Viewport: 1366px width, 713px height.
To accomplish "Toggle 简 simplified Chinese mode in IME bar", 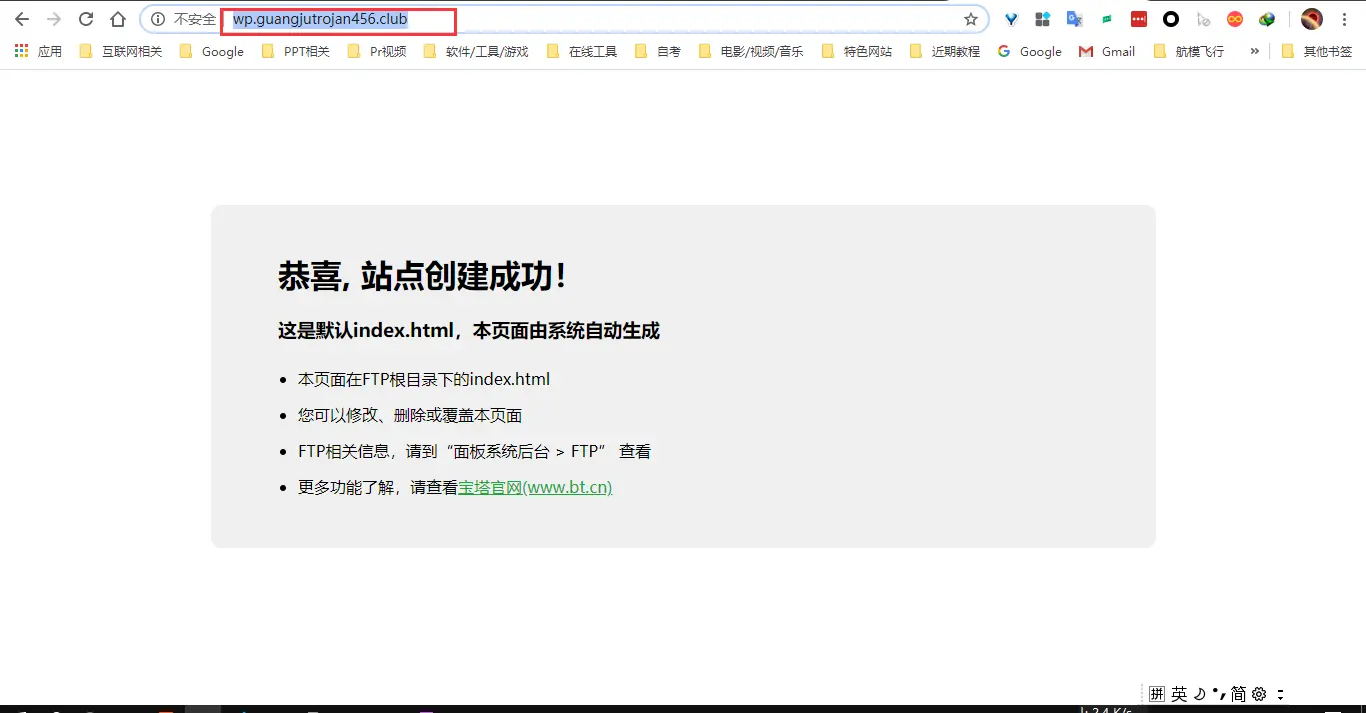I will [1238, 693].
